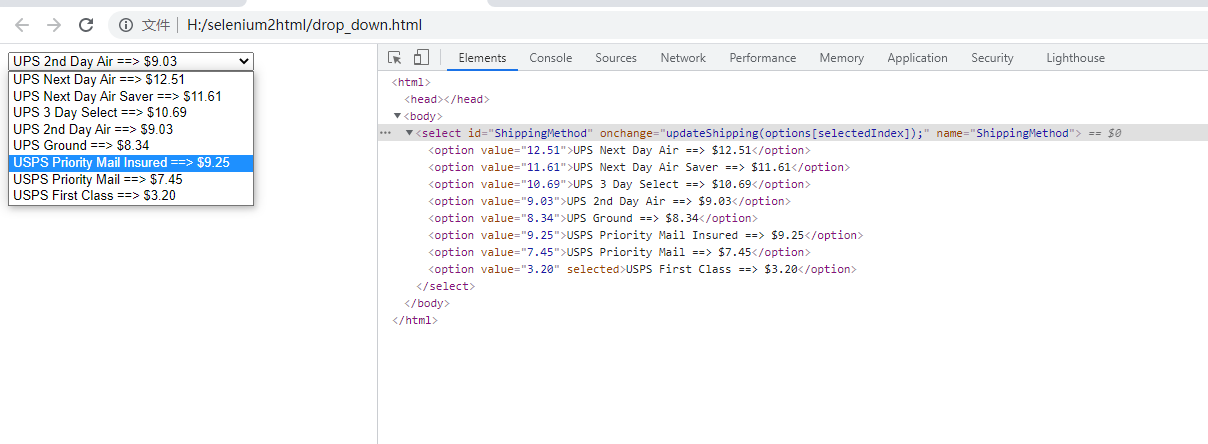Collapse the select ShippingMethod node triangle
1208x444 pixels.
pos(409,133)
